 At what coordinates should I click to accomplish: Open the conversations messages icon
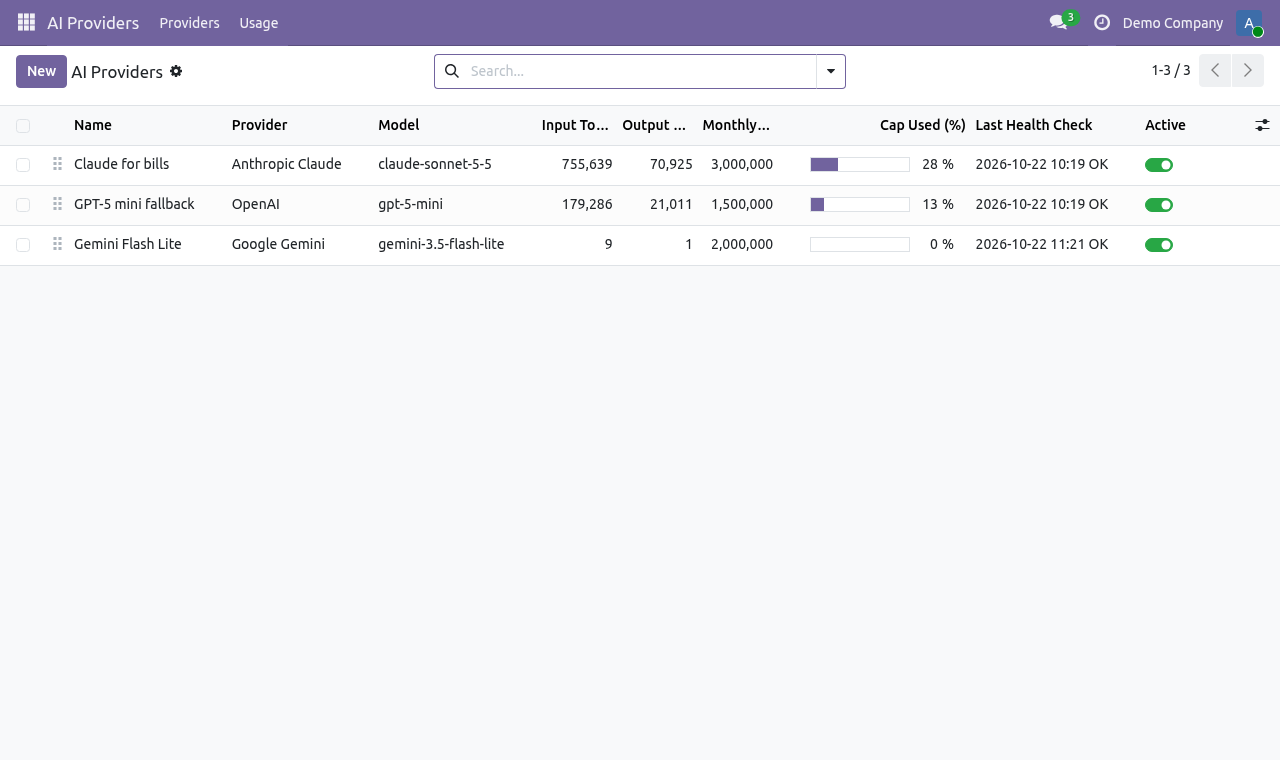coord(1058,22)
